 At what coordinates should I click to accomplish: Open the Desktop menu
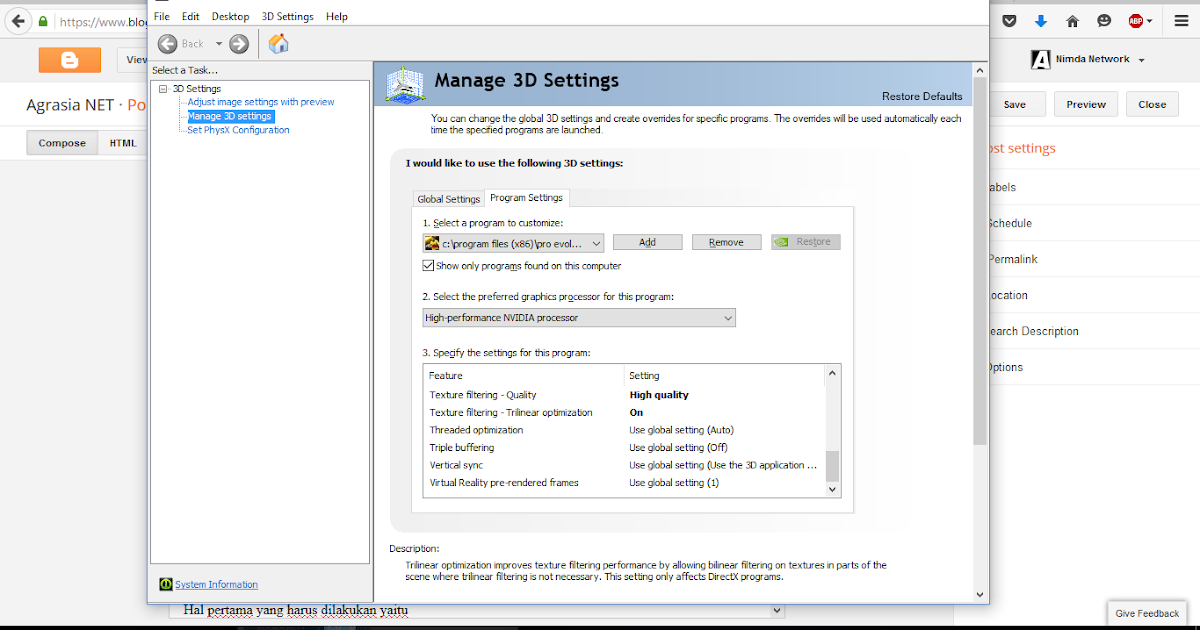coord(230,16)
